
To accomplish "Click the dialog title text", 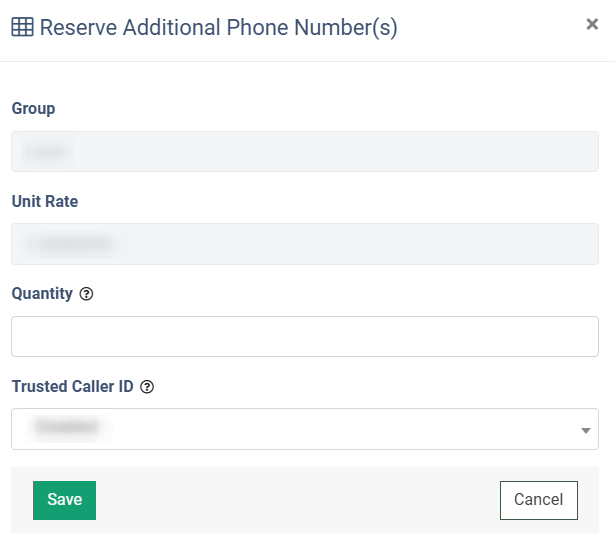I will pyautogui.click(x=218, y=28).
